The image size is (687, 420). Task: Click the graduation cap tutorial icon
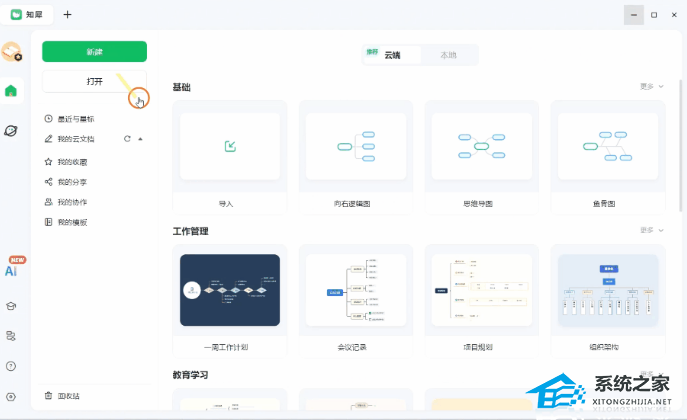coord(11,306)
